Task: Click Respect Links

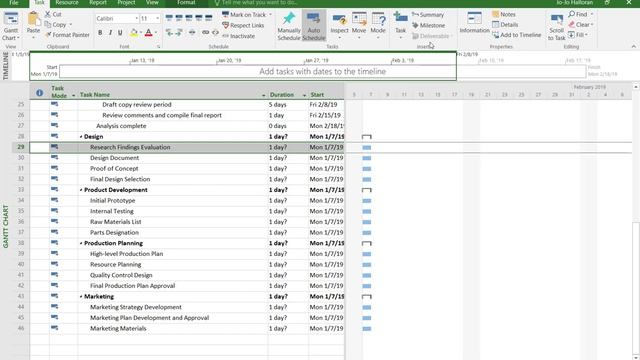Action: point(243,25)
